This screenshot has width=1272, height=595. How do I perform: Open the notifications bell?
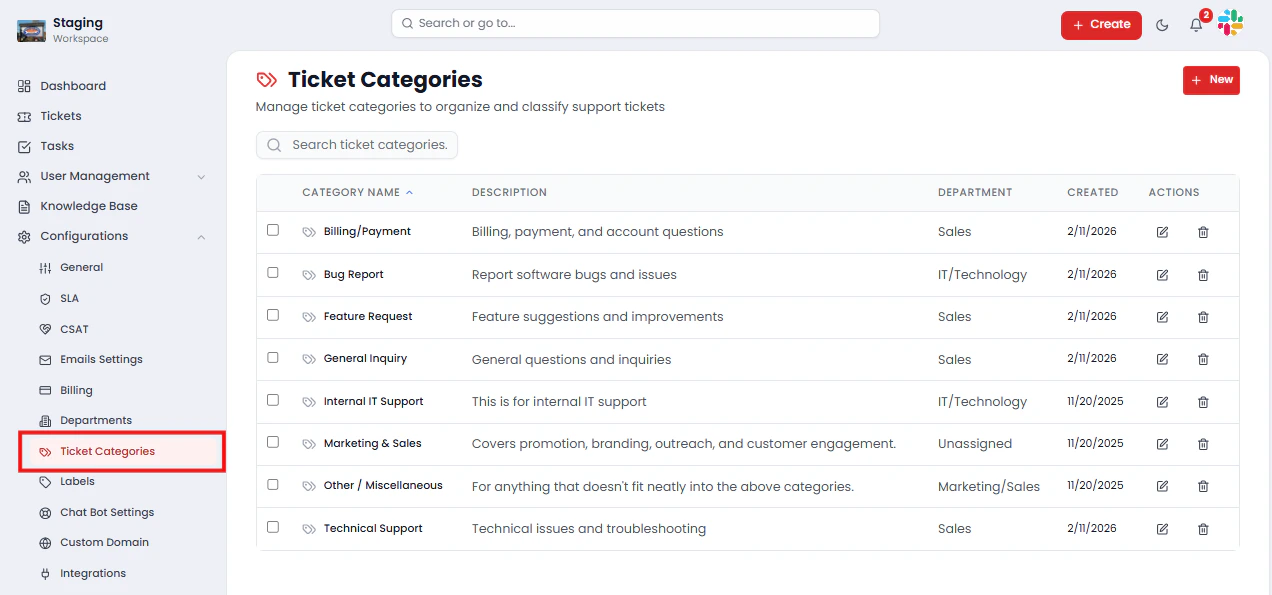tap(1196, 25)
